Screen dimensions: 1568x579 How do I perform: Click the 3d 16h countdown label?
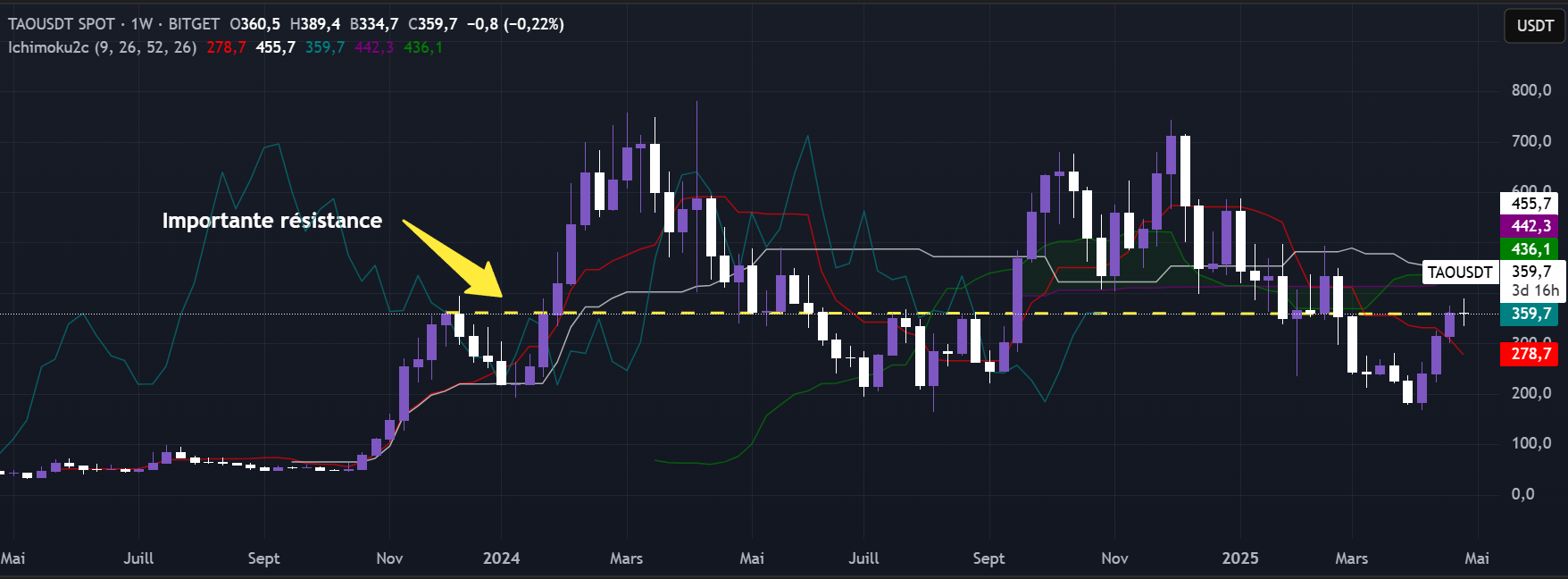(1534, 290)
